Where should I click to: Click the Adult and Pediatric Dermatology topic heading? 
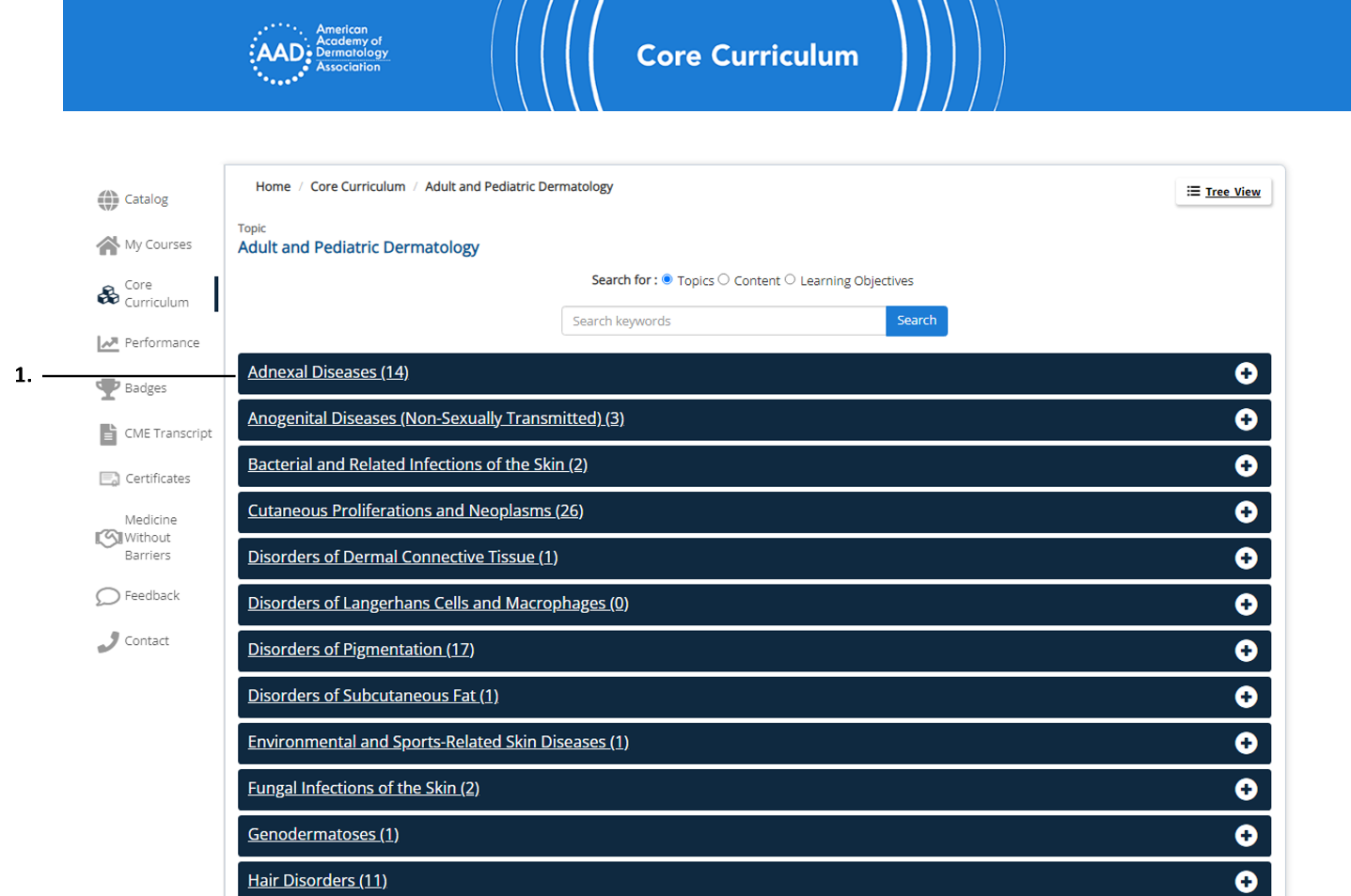pyautogui.click(x=358, y=247)
